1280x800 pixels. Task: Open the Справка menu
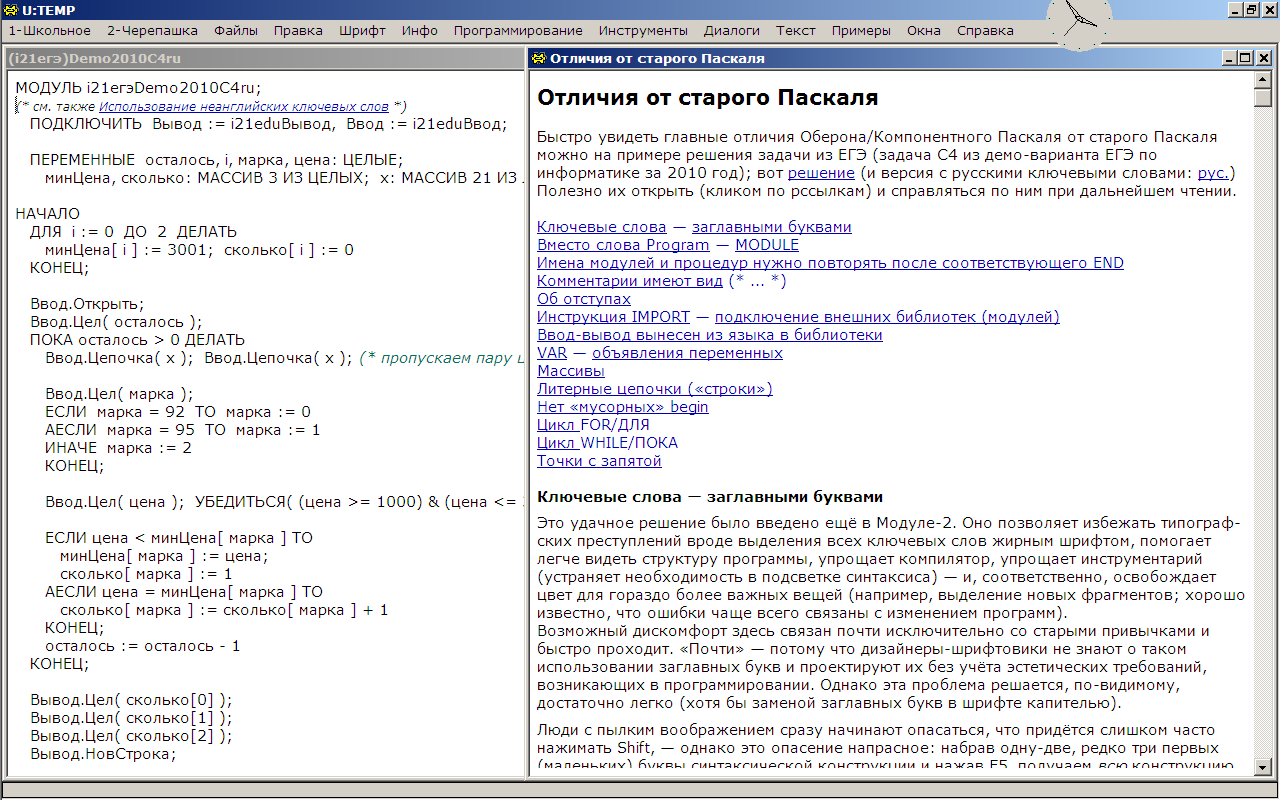[x=985, y=31]
